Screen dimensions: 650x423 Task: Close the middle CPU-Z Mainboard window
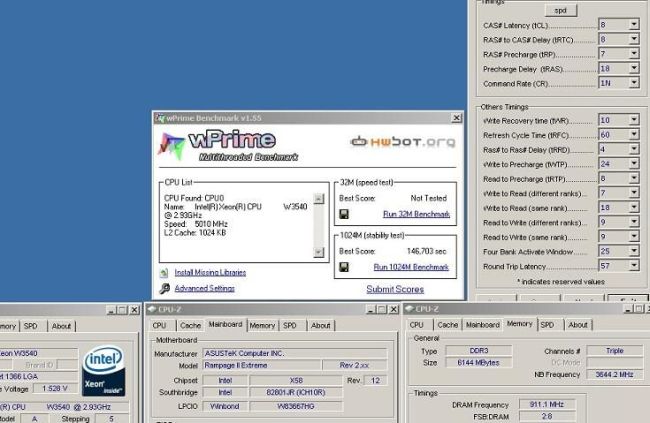click(393, 309)
